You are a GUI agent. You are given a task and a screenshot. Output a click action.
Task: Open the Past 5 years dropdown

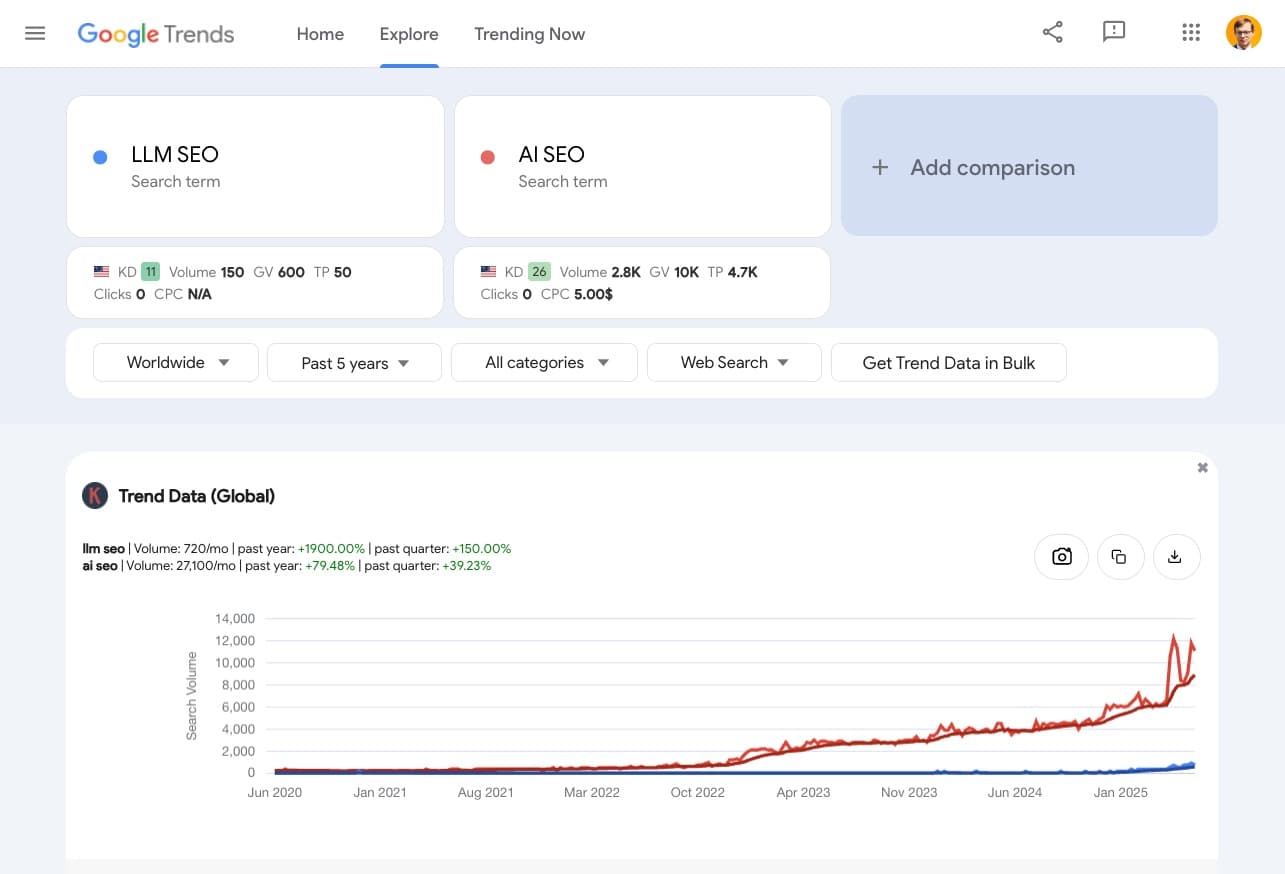click(354, 362)
